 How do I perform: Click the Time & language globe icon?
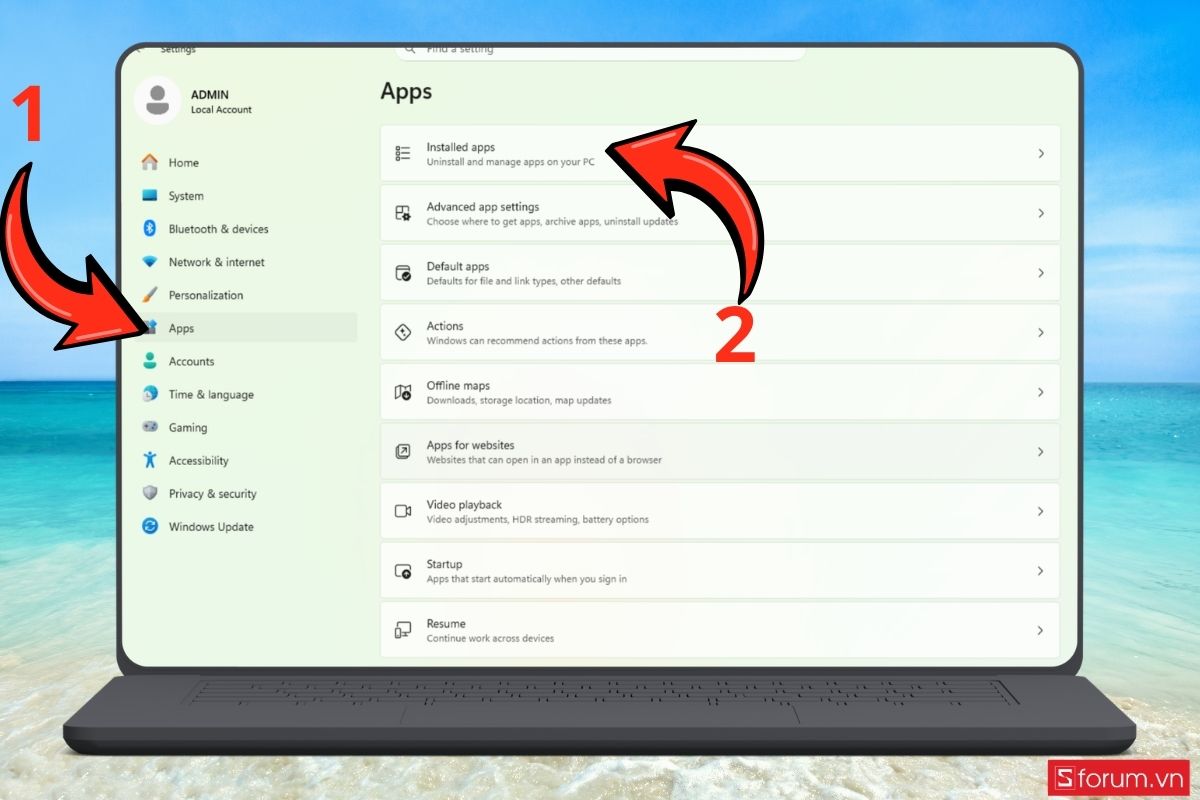pos(150,394)
